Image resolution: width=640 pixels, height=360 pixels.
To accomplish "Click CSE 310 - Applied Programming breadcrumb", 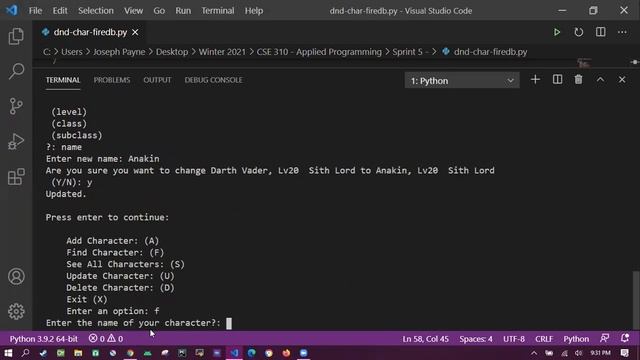I will tap(319, 52).
